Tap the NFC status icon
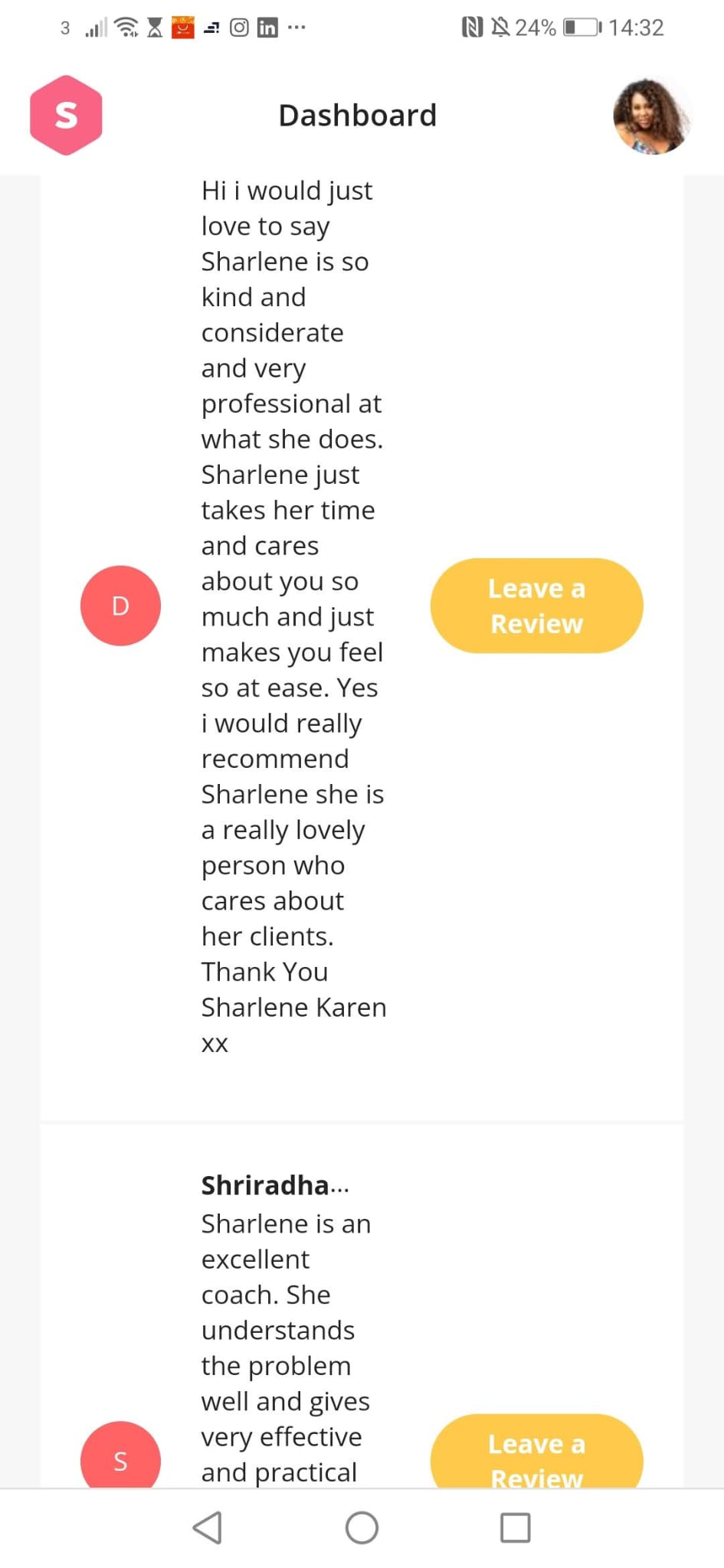724x1568 pixels. tap(472, 28)
